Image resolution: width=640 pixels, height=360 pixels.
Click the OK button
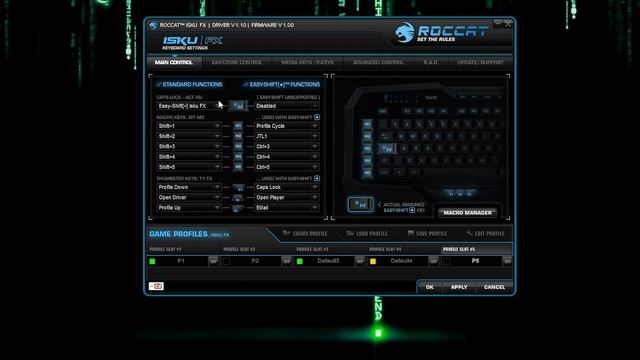tap(430, 287)
